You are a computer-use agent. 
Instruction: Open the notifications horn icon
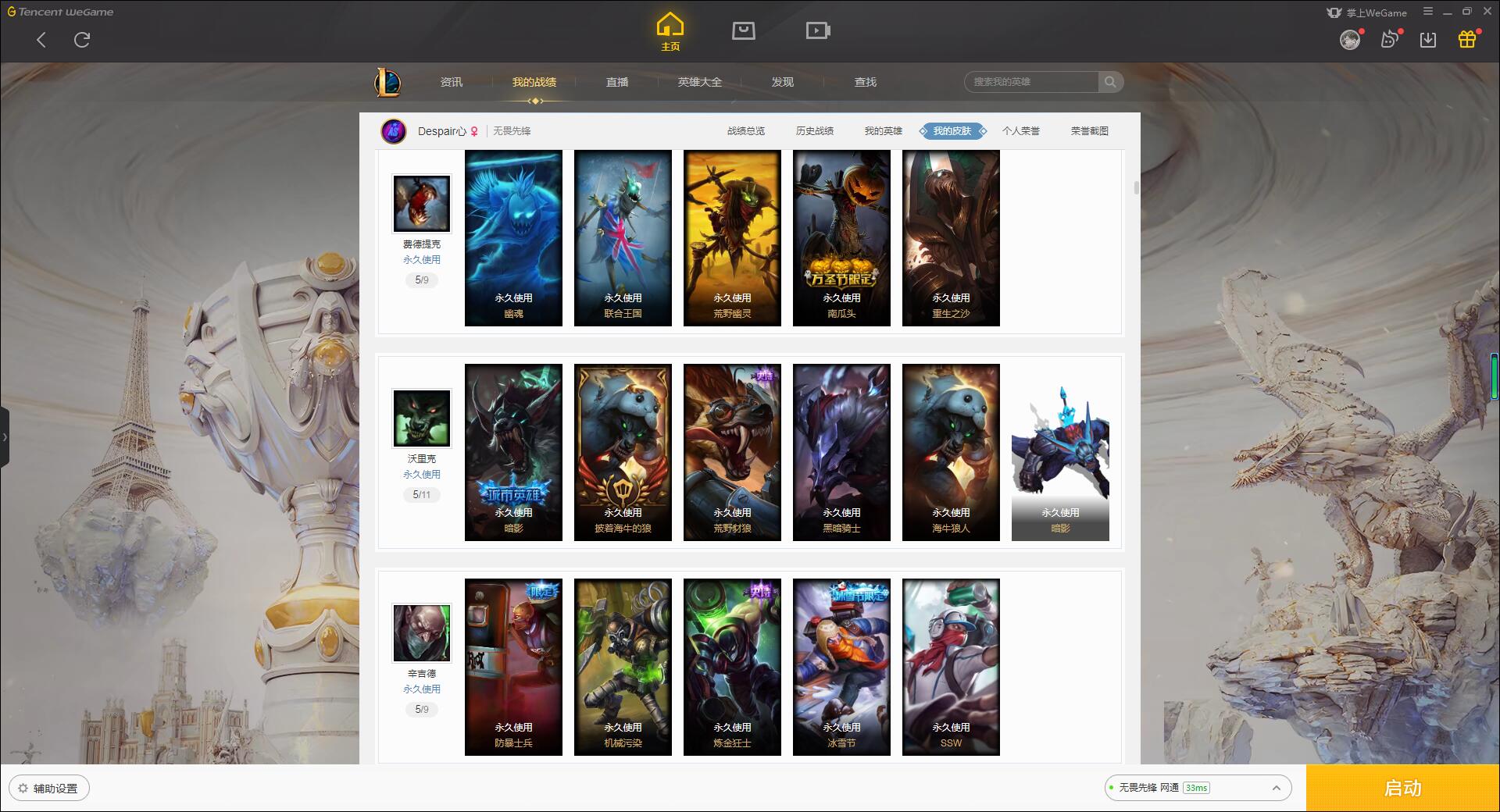click(1389, 40)
